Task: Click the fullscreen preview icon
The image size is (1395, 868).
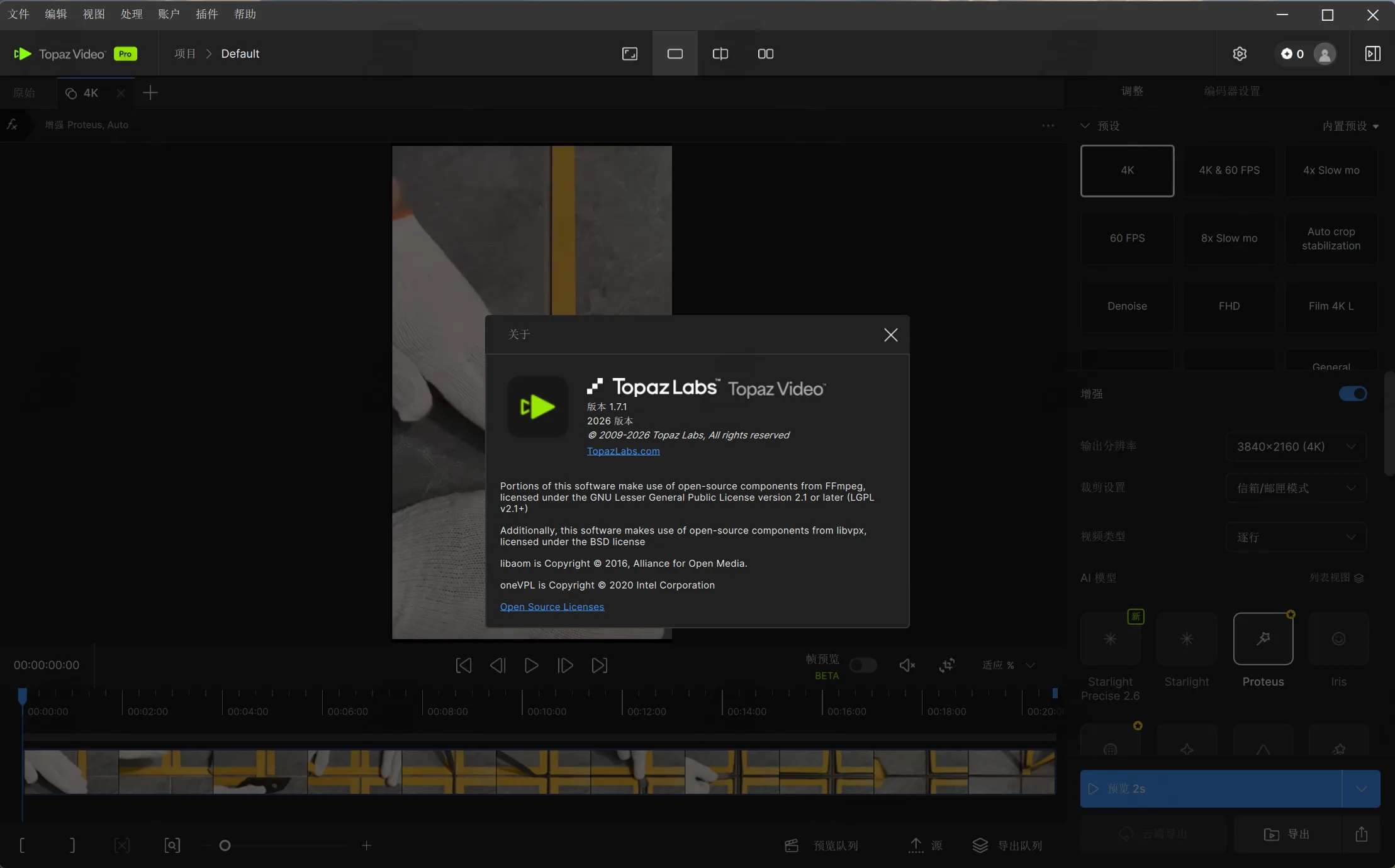Action: pyautogui.click(x=629, y=53)
